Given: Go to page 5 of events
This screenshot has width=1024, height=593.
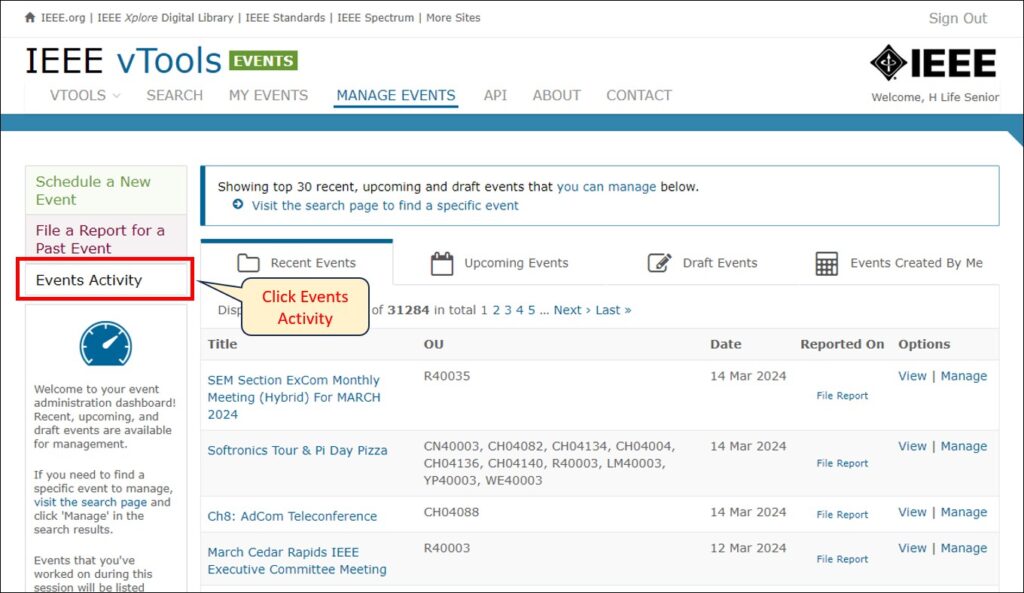Looking at the screenshot, I should coord(532,310).
